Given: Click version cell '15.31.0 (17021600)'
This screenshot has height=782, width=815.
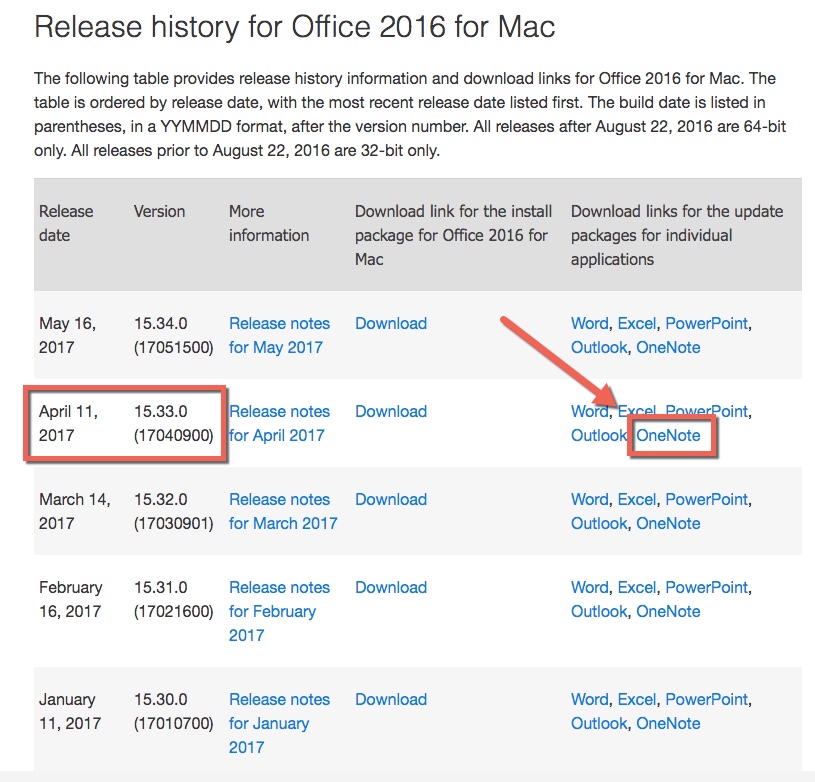Looking at the screenshot, I should tap(174, 599).
